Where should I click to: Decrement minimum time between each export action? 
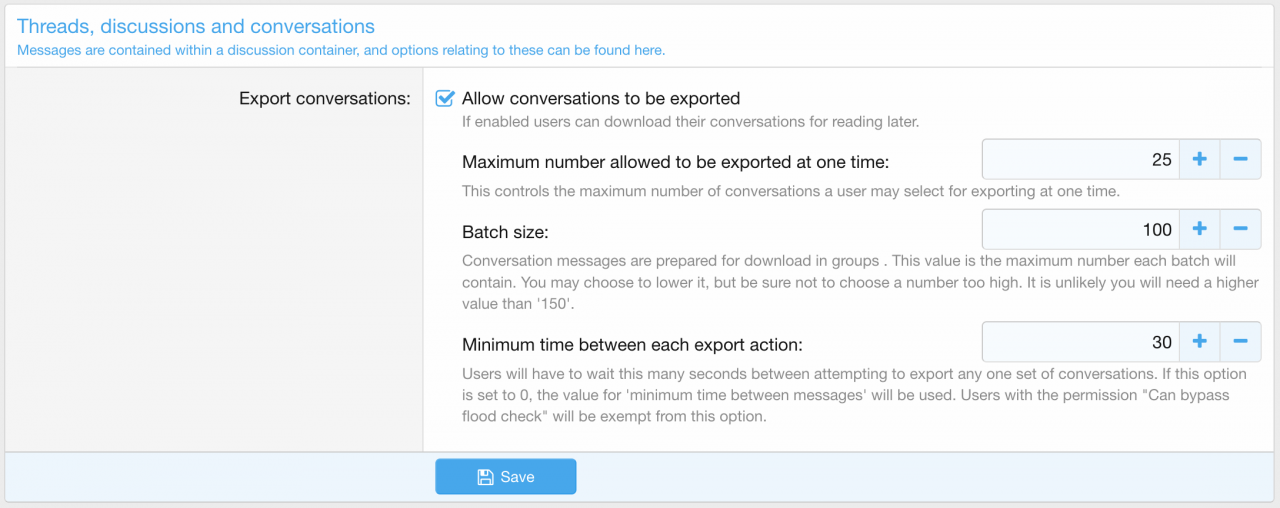coord(1240,342)
